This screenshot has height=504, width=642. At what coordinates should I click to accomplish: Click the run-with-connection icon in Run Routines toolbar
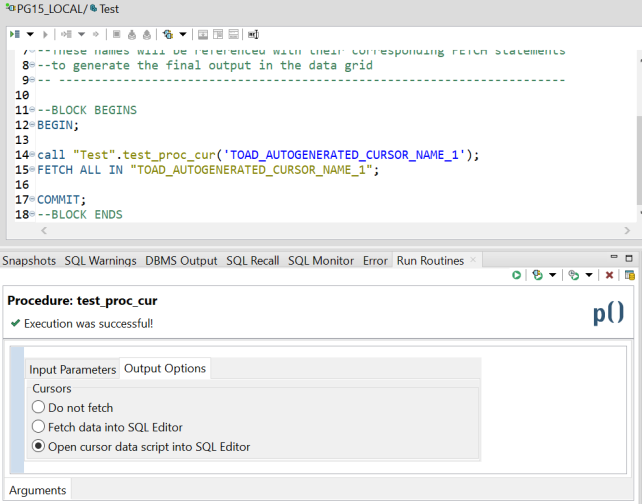pyautogui.click(x=537, y=275)
